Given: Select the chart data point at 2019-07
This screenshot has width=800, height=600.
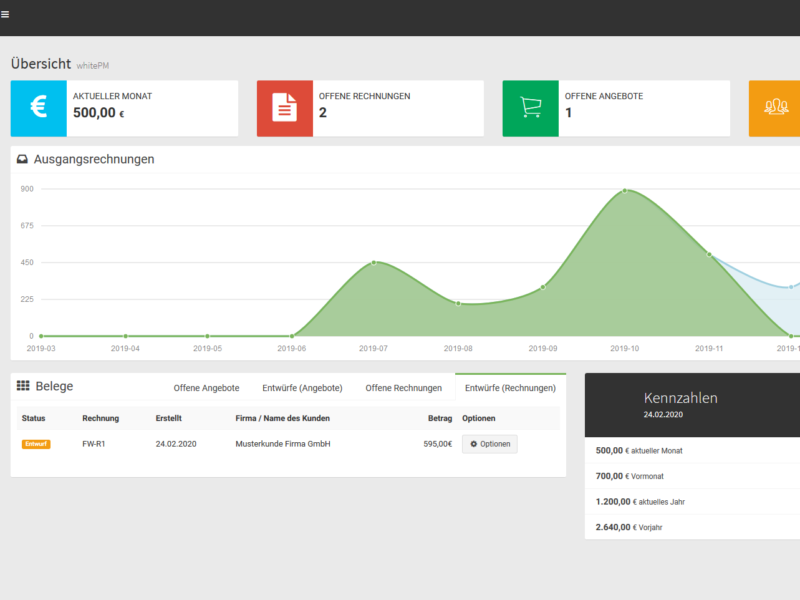Looking at the screenshot, I should coord(374,263).
